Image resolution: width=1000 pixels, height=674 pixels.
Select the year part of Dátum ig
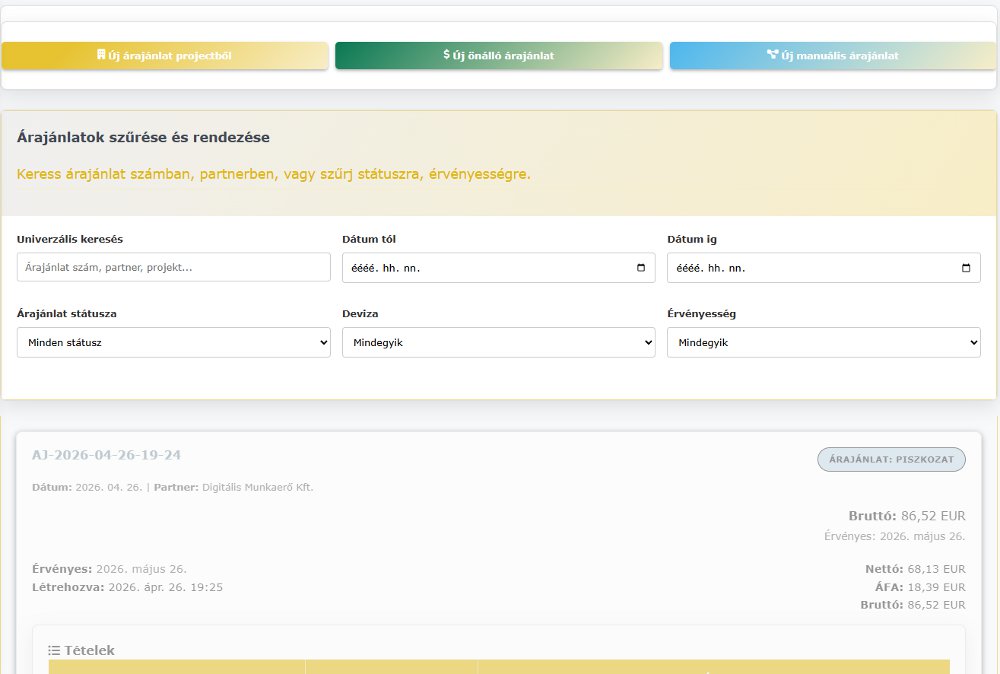(x=688, y=268)
